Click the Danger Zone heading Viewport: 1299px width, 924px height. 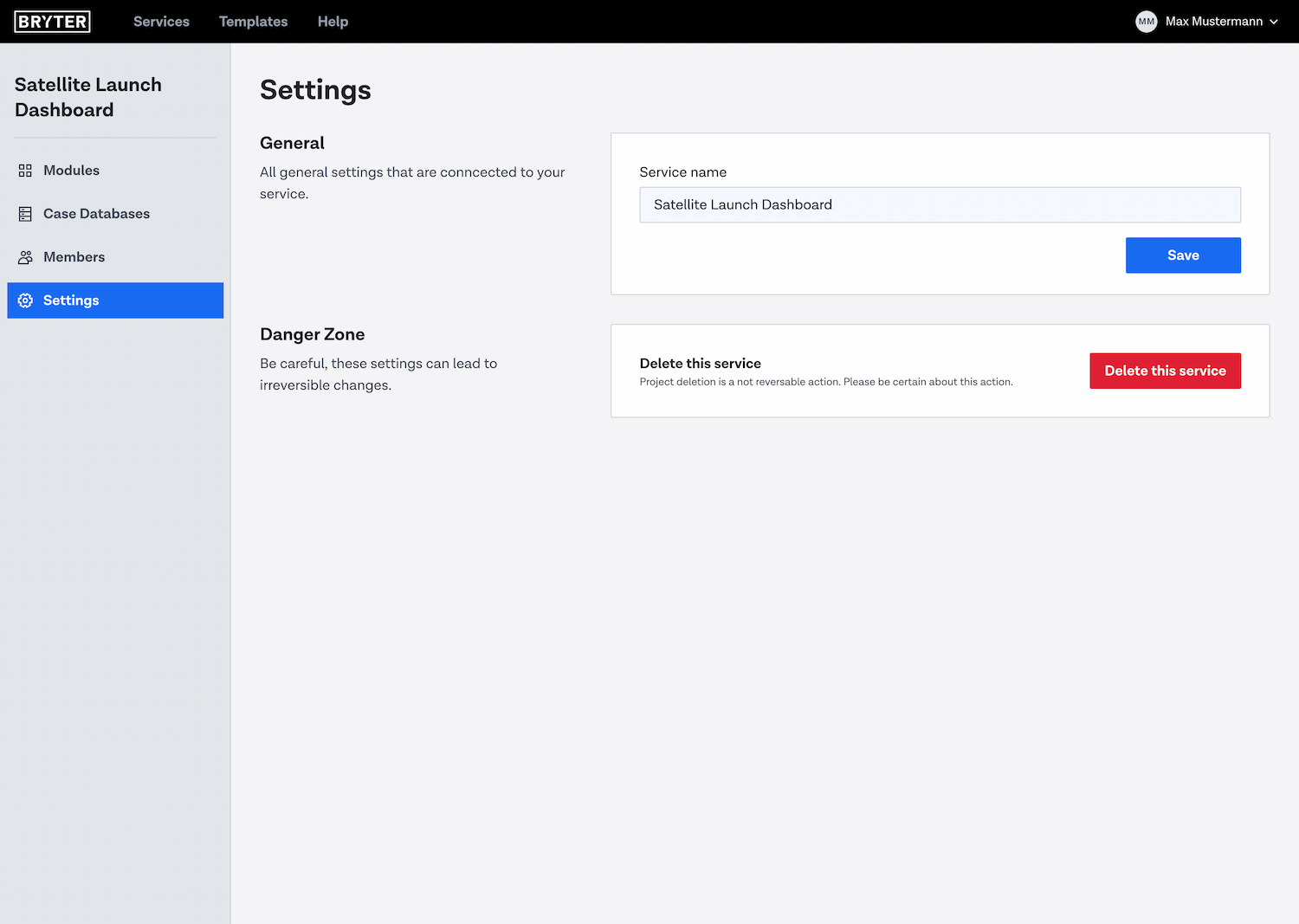click(x=312, y=334)
